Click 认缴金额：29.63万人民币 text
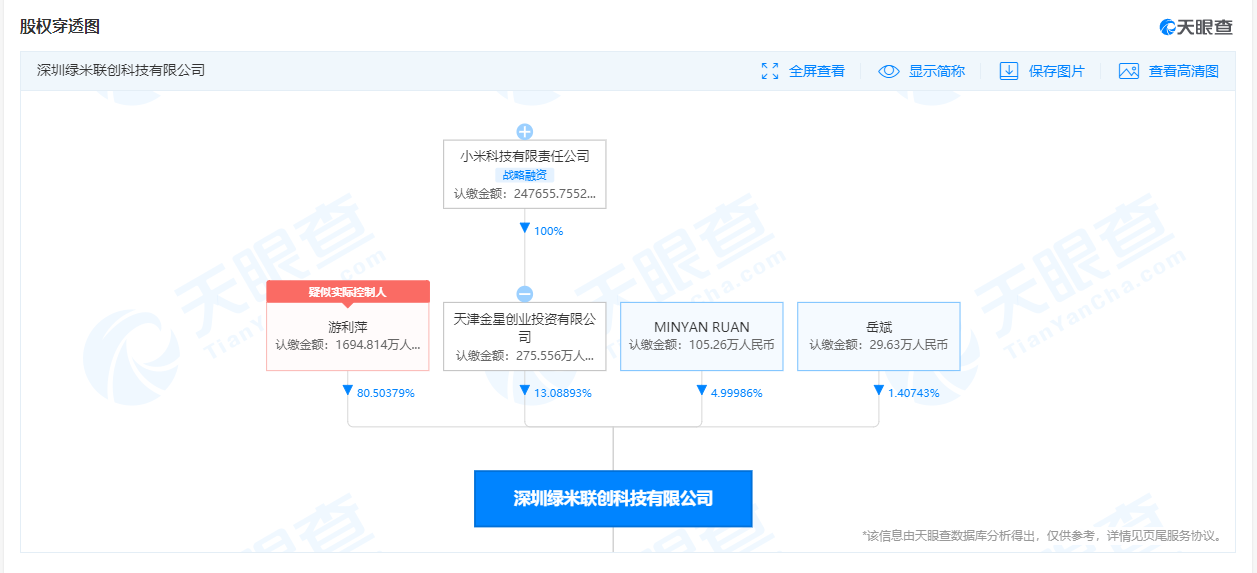Image resolution: width=1257 pixels, height=573 pixels. pos(878,344)
